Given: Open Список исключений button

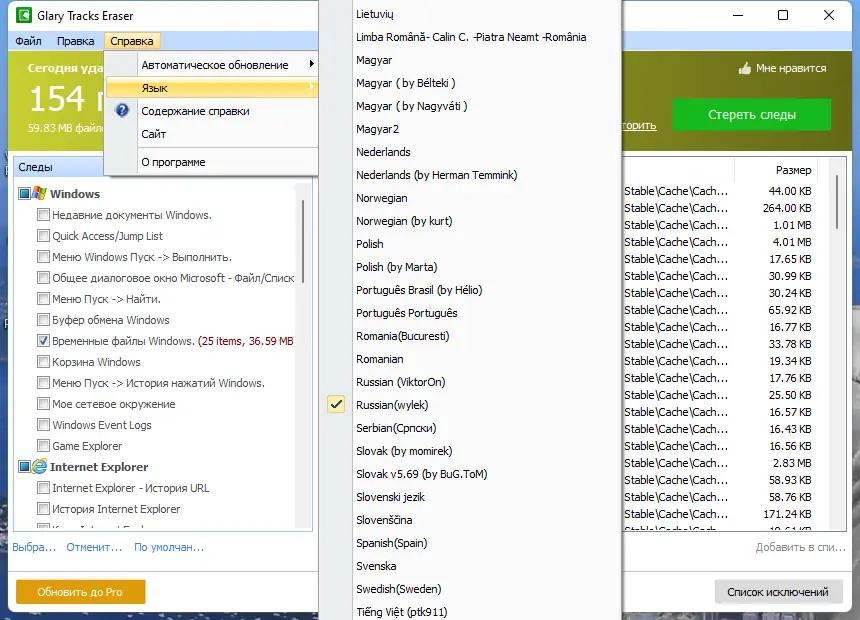Looking at the screenshot, I should point(778,591).
